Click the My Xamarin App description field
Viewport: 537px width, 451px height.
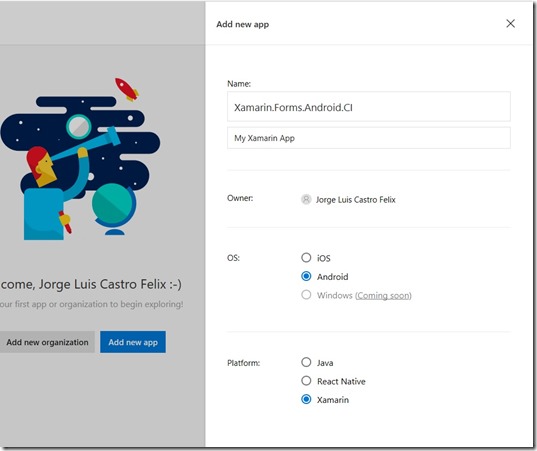[x=369, y=138]
